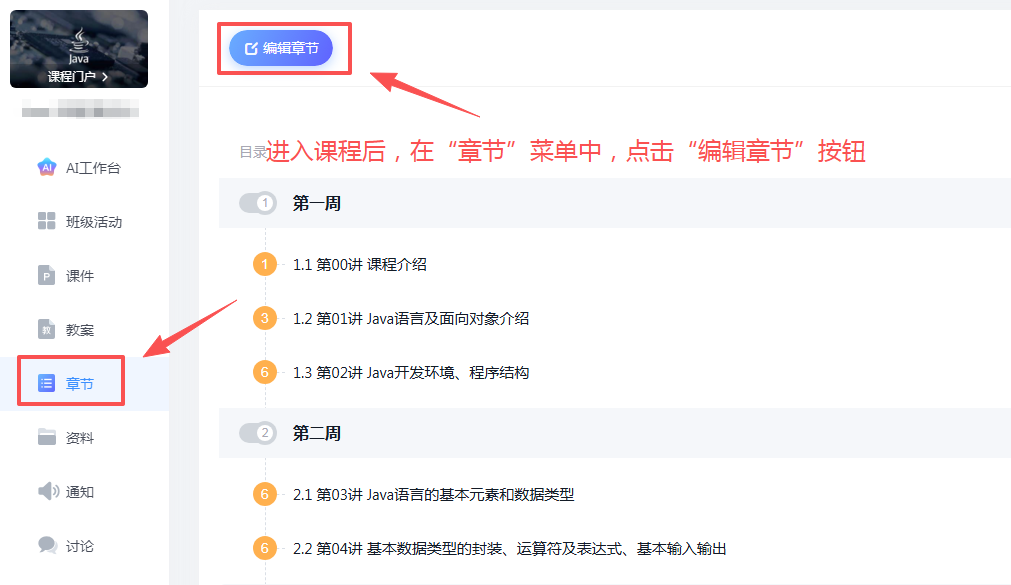Collapse the 第二周 chapter header
The image size is (1011, 585).
[x=316, y=433]
